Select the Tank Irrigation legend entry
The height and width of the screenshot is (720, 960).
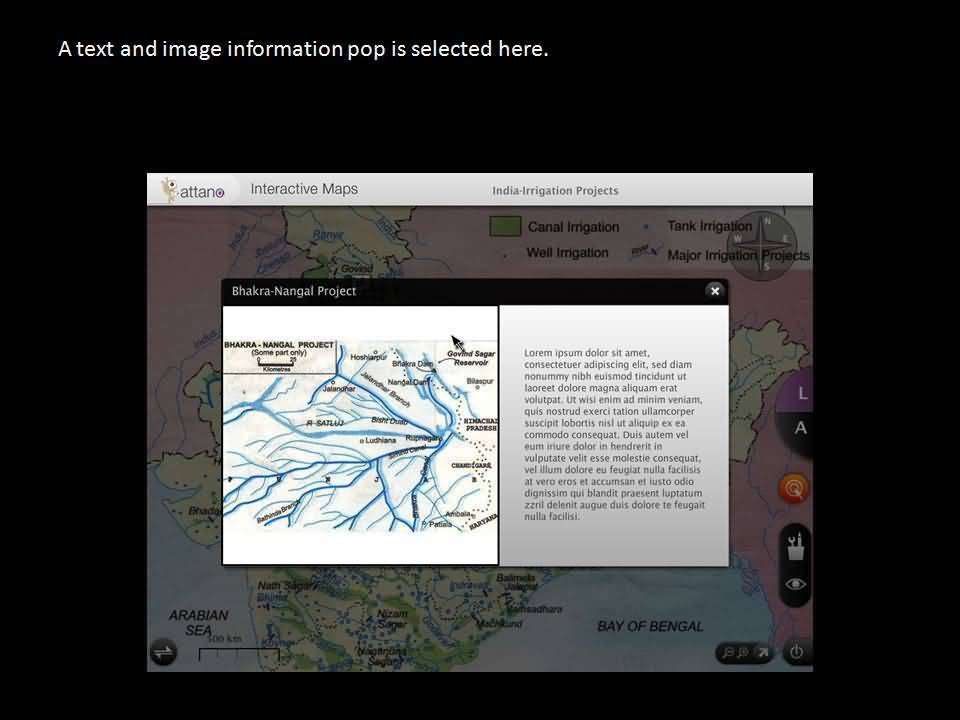708,226
